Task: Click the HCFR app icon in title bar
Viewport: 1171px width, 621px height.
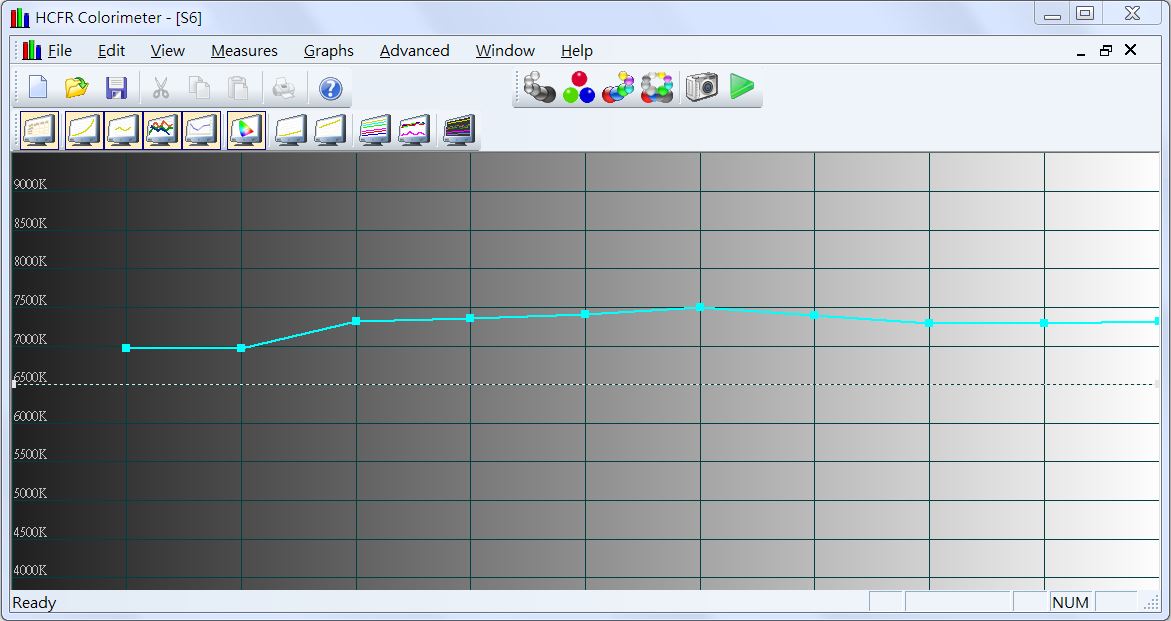Action: [x=19, y=18]
